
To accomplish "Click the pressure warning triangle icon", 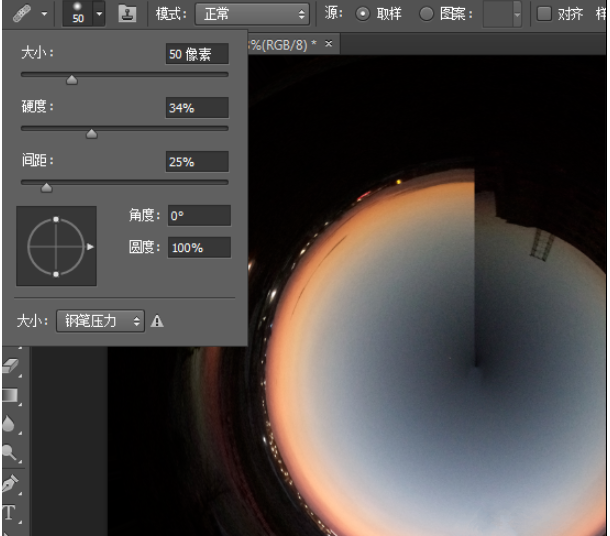I will [x=157, y=321].
